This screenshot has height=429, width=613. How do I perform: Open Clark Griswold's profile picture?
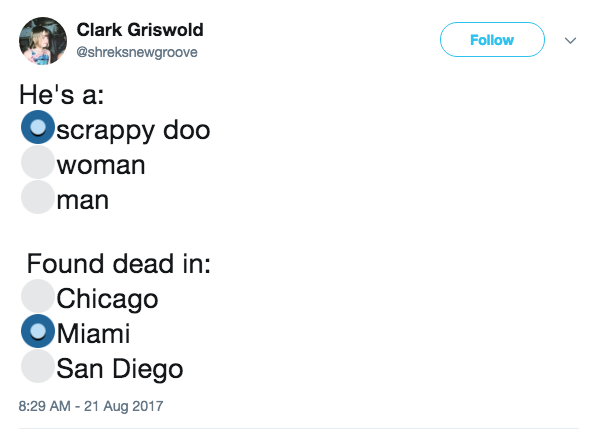pyautogui.click(x=43, y=41)
